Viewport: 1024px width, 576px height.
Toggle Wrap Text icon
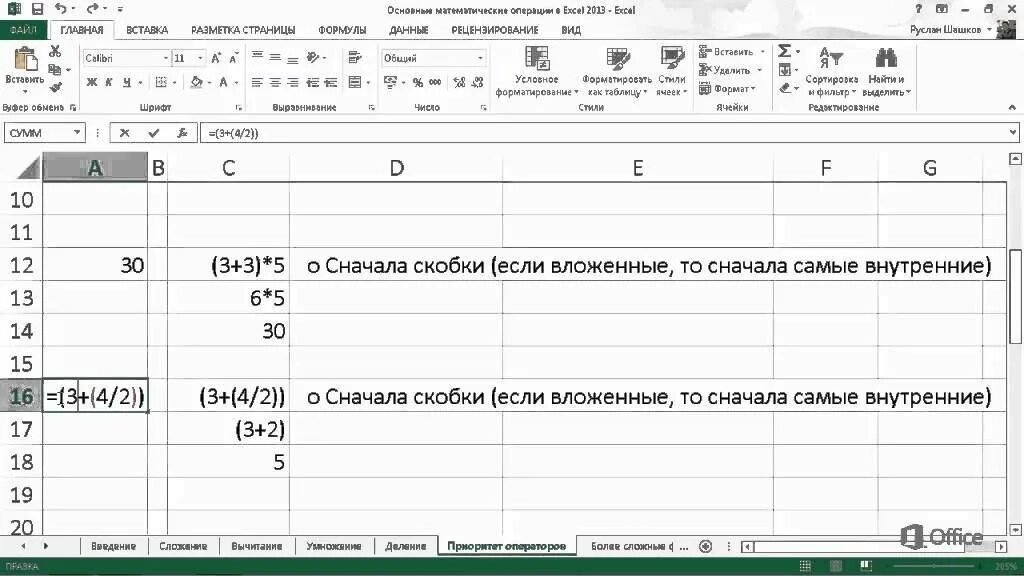[355, 57]
